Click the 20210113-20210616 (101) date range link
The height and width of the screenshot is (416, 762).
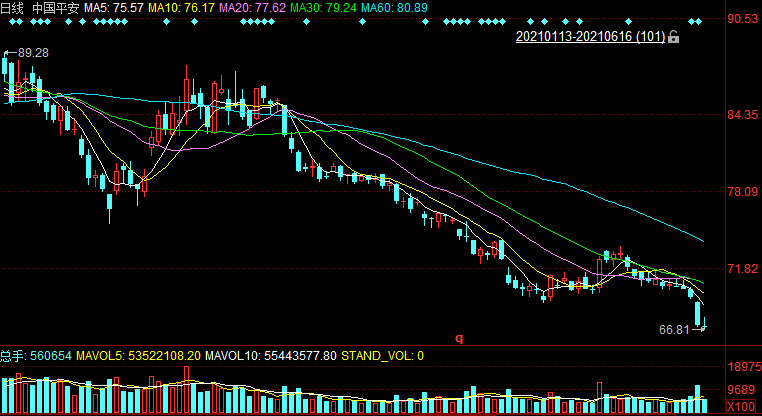pyautogui.click(x=589, y=37)
